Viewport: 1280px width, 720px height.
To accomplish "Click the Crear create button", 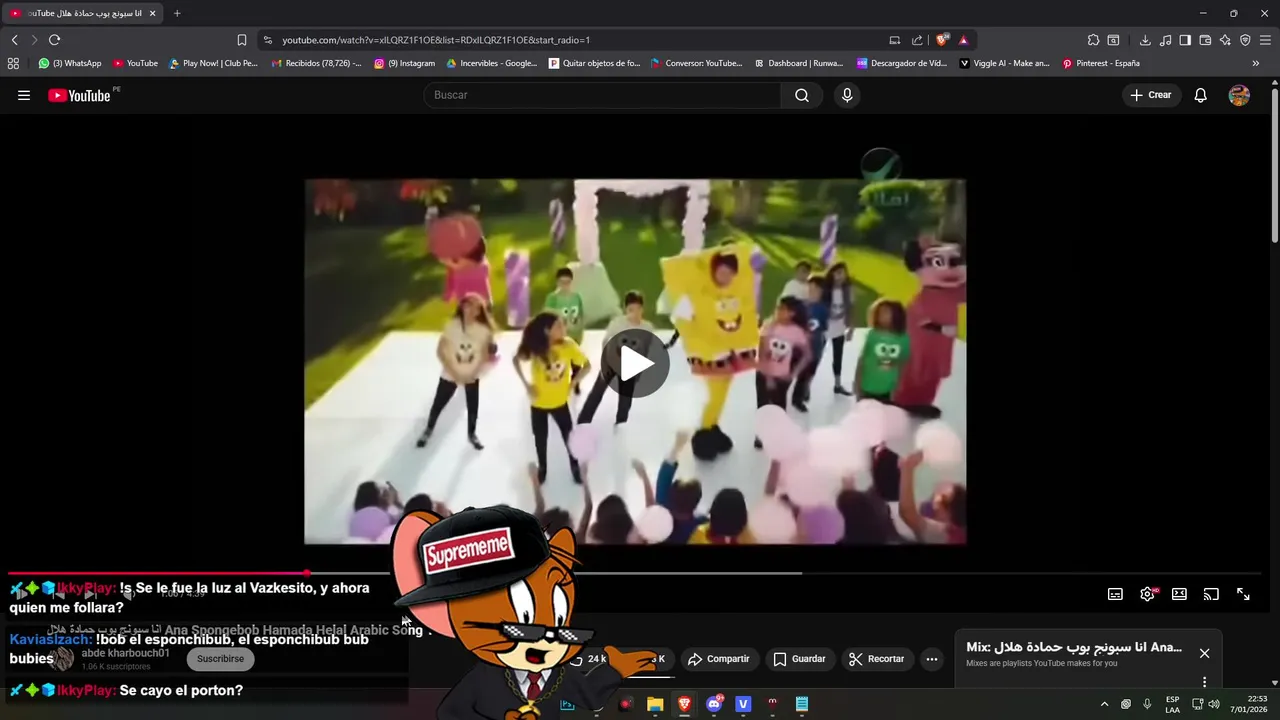I will (1151, 95).
